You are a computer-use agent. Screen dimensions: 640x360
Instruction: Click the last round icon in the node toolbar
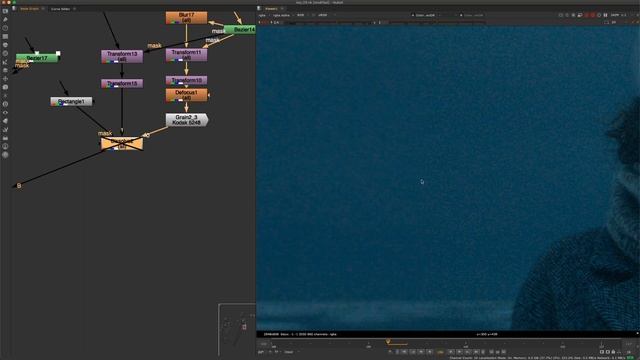pyautogui.click(x=5, y=155)
